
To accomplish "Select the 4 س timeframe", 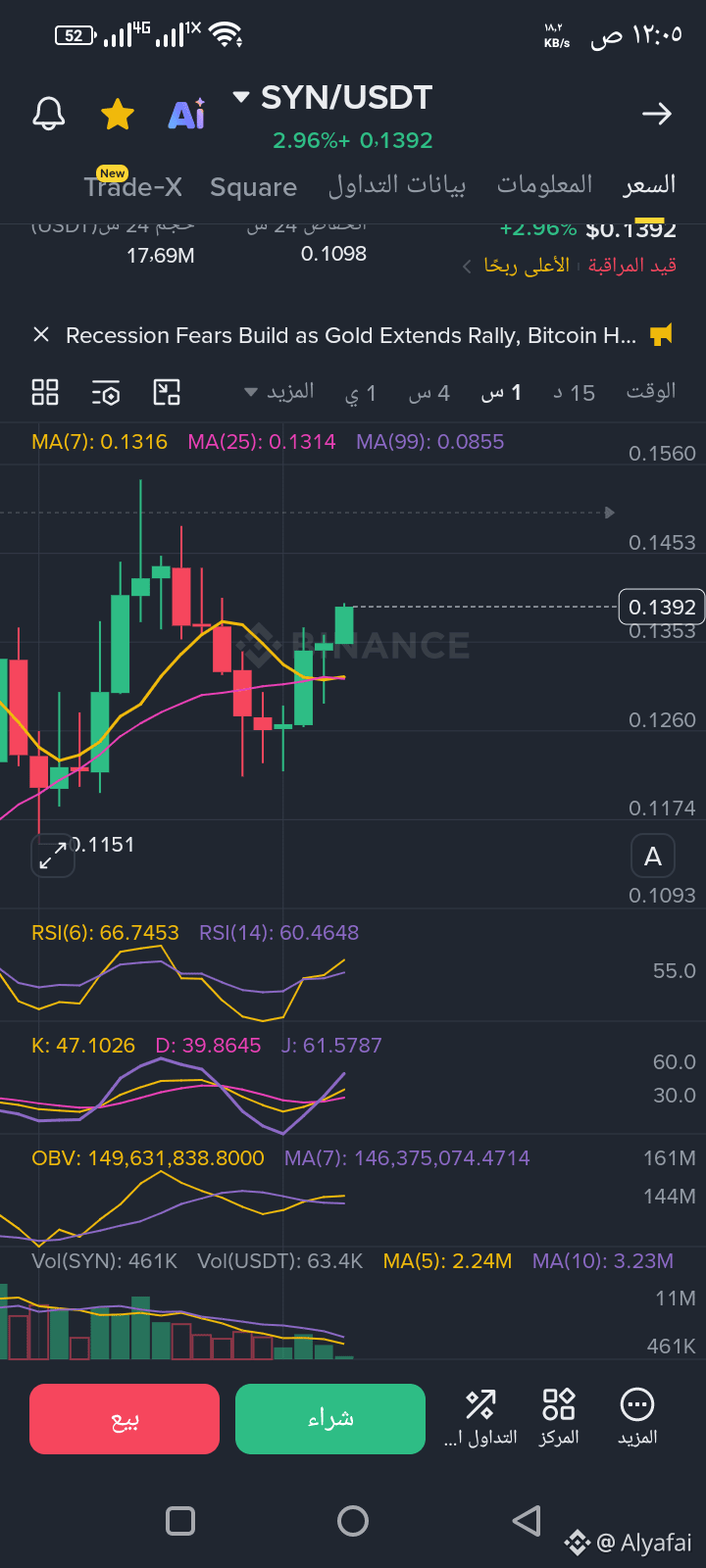I will [x=429, y=393].
